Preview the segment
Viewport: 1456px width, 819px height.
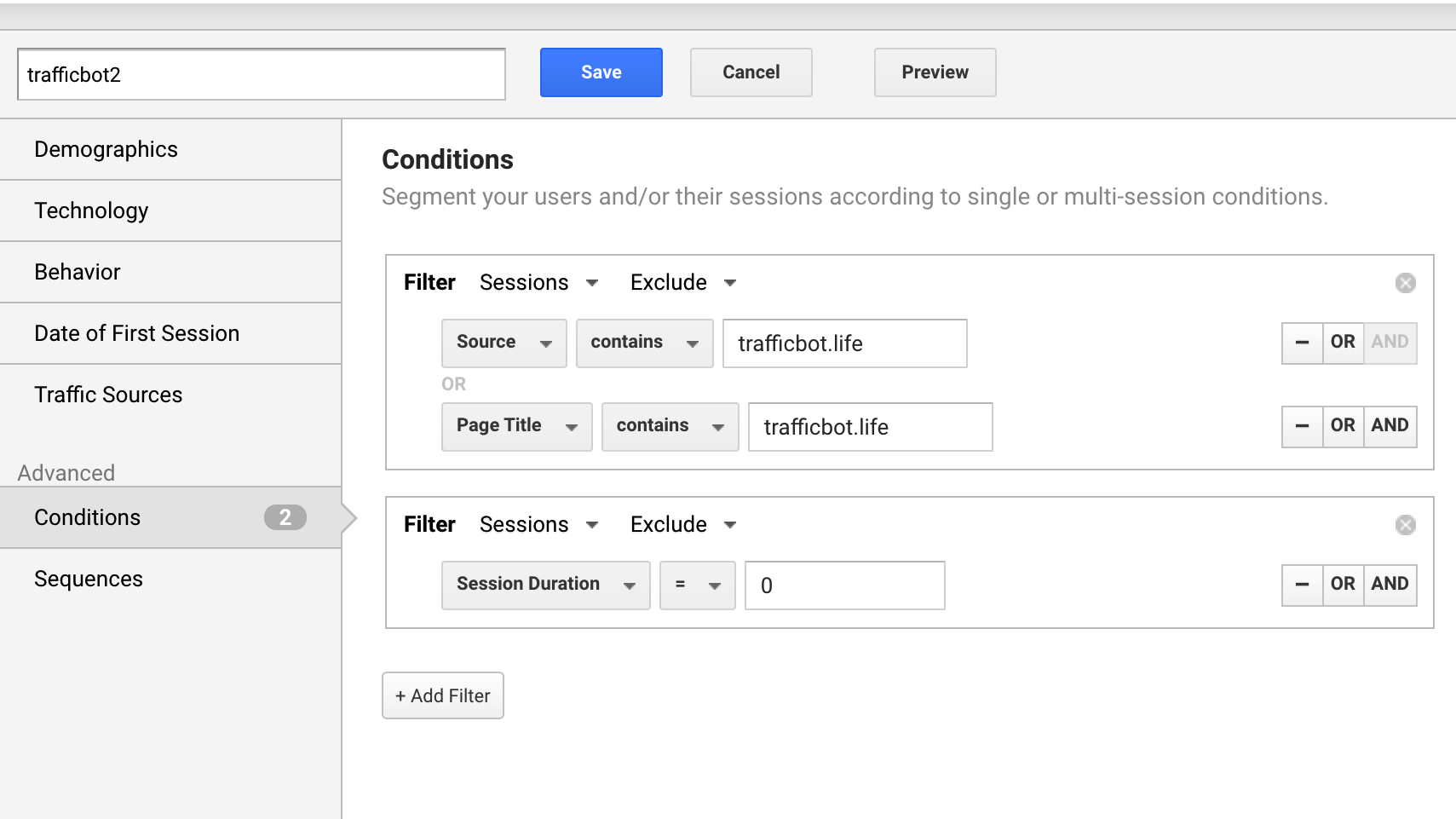pos(935,72)
